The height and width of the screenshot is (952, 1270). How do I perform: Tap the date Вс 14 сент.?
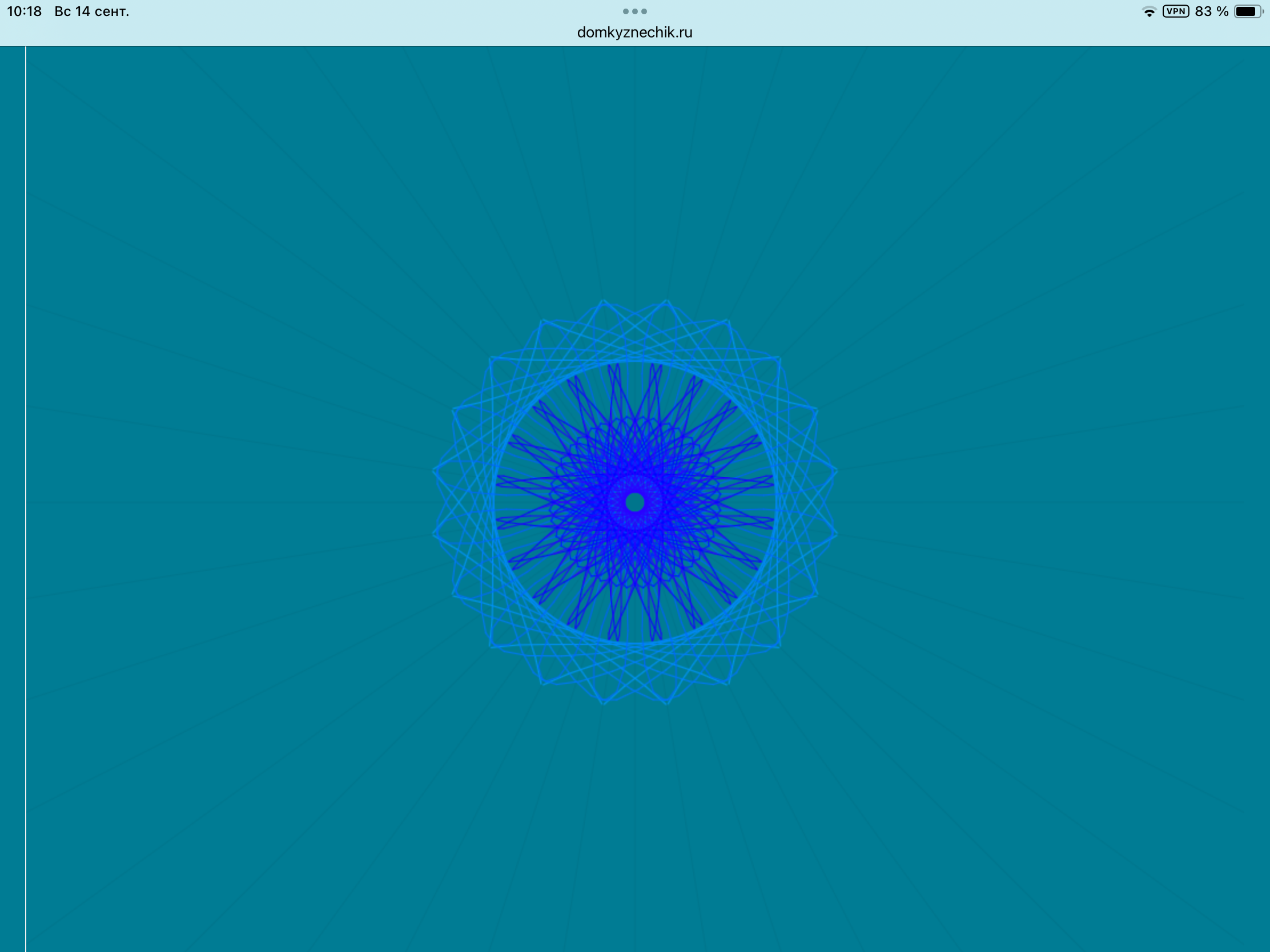[x=92, y=11]
